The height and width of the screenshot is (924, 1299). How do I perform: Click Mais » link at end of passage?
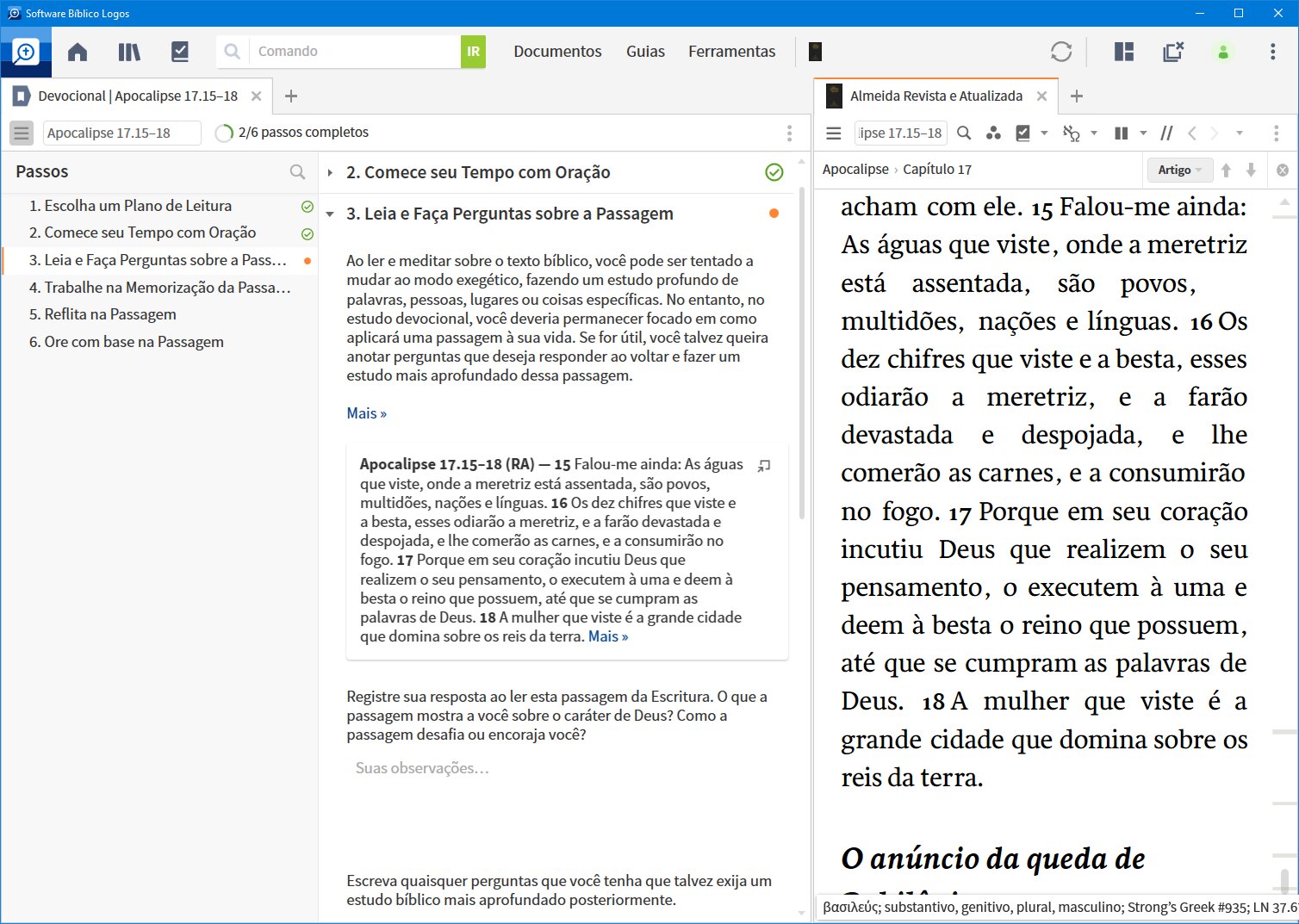[x=608, y=636]
